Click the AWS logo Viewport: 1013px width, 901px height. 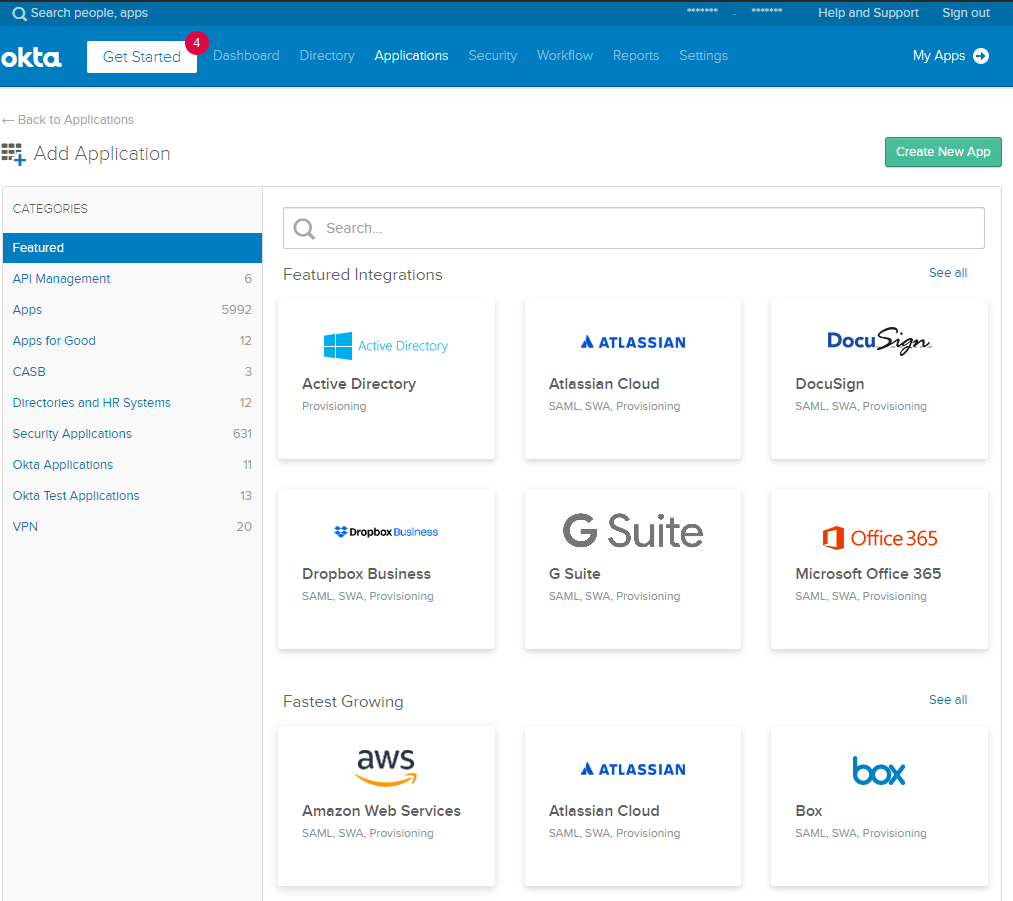point(386,767)
